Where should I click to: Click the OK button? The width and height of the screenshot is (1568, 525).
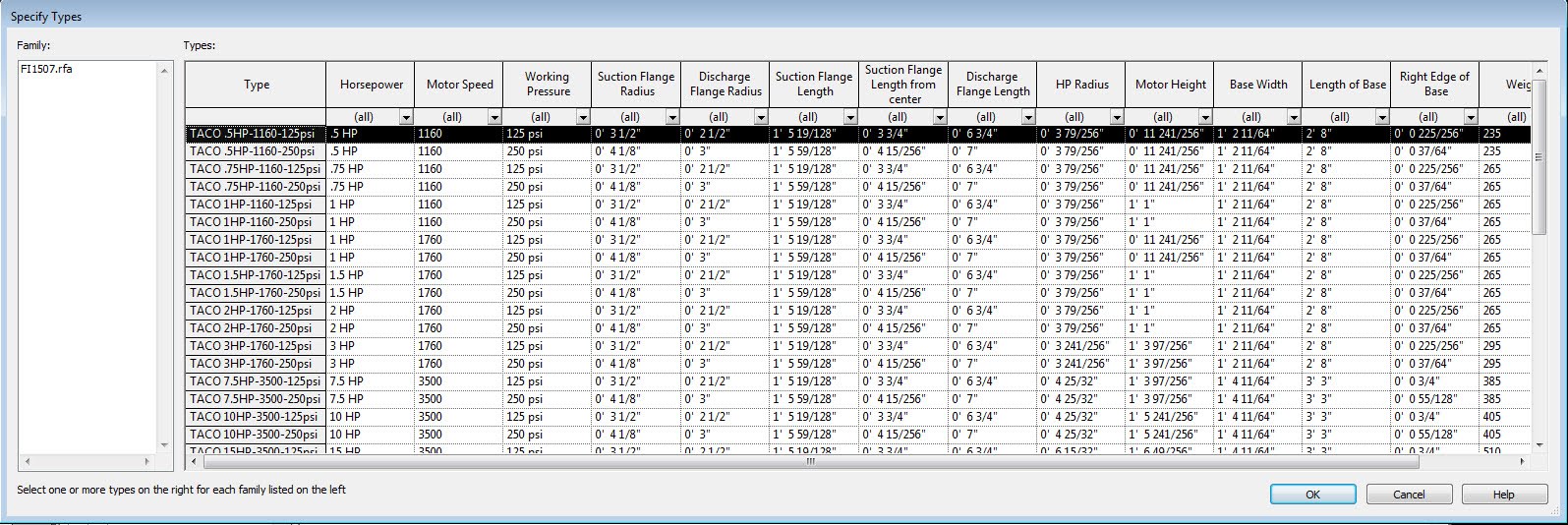coord(1312,495)
